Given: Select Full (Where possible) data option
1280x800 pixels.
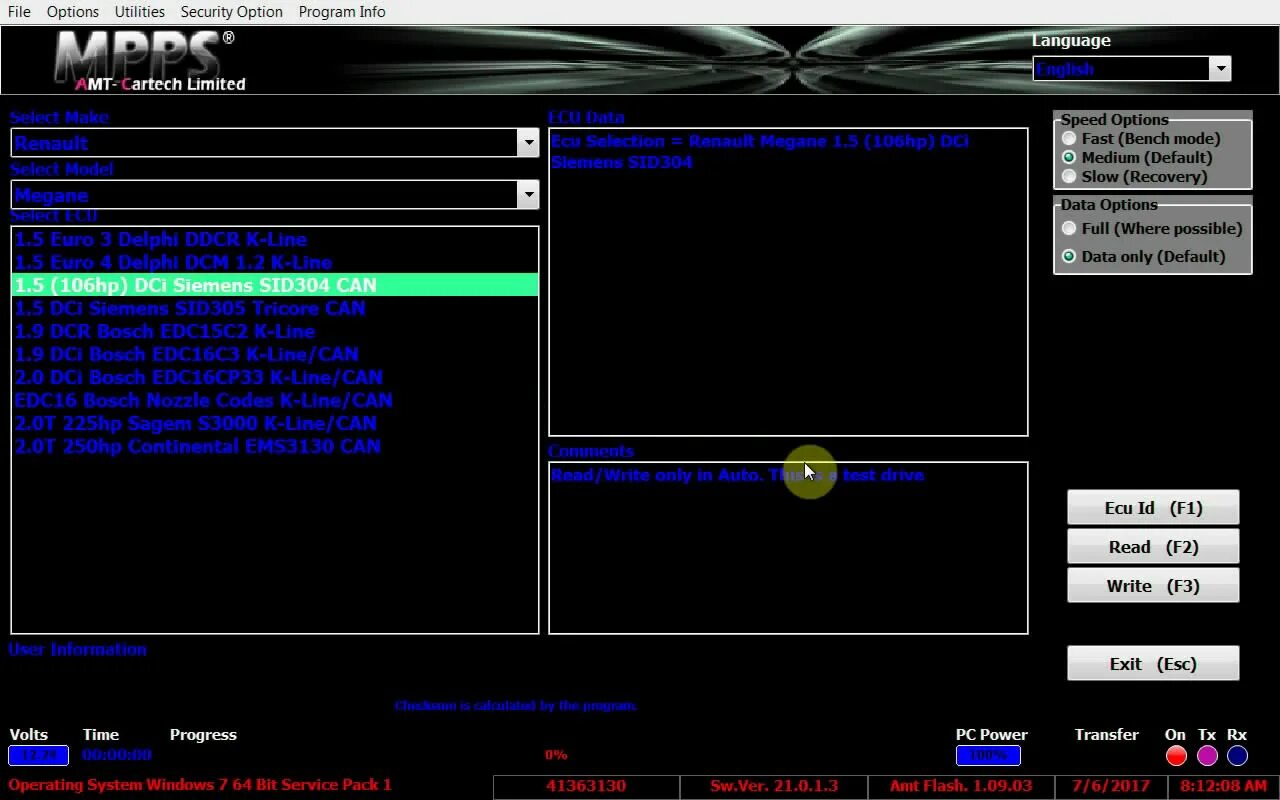Looking at the screenshot, I should (1069, 228).
